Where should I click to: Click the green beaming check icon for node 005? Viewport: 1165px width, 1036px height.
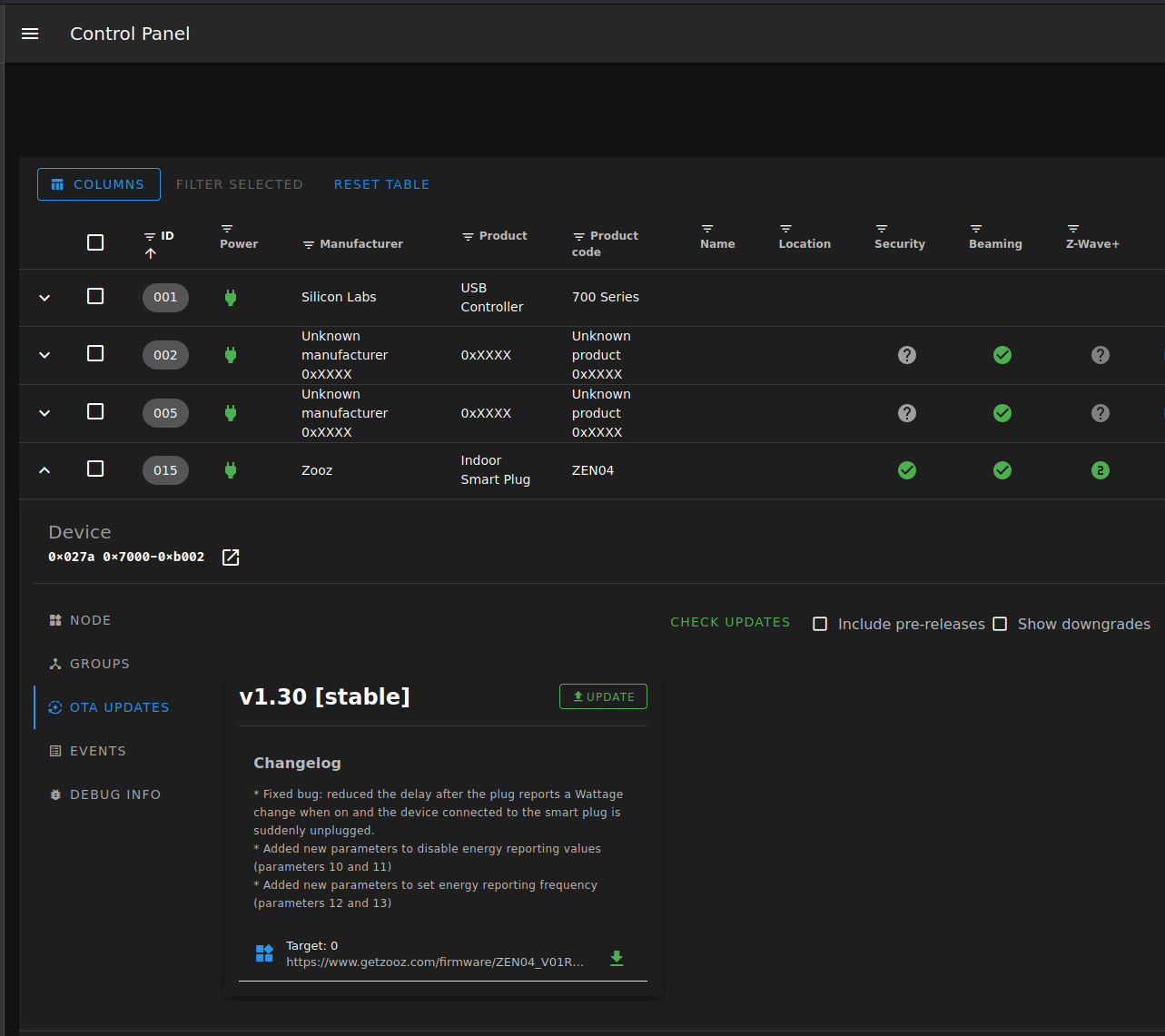coord(1002,413)
